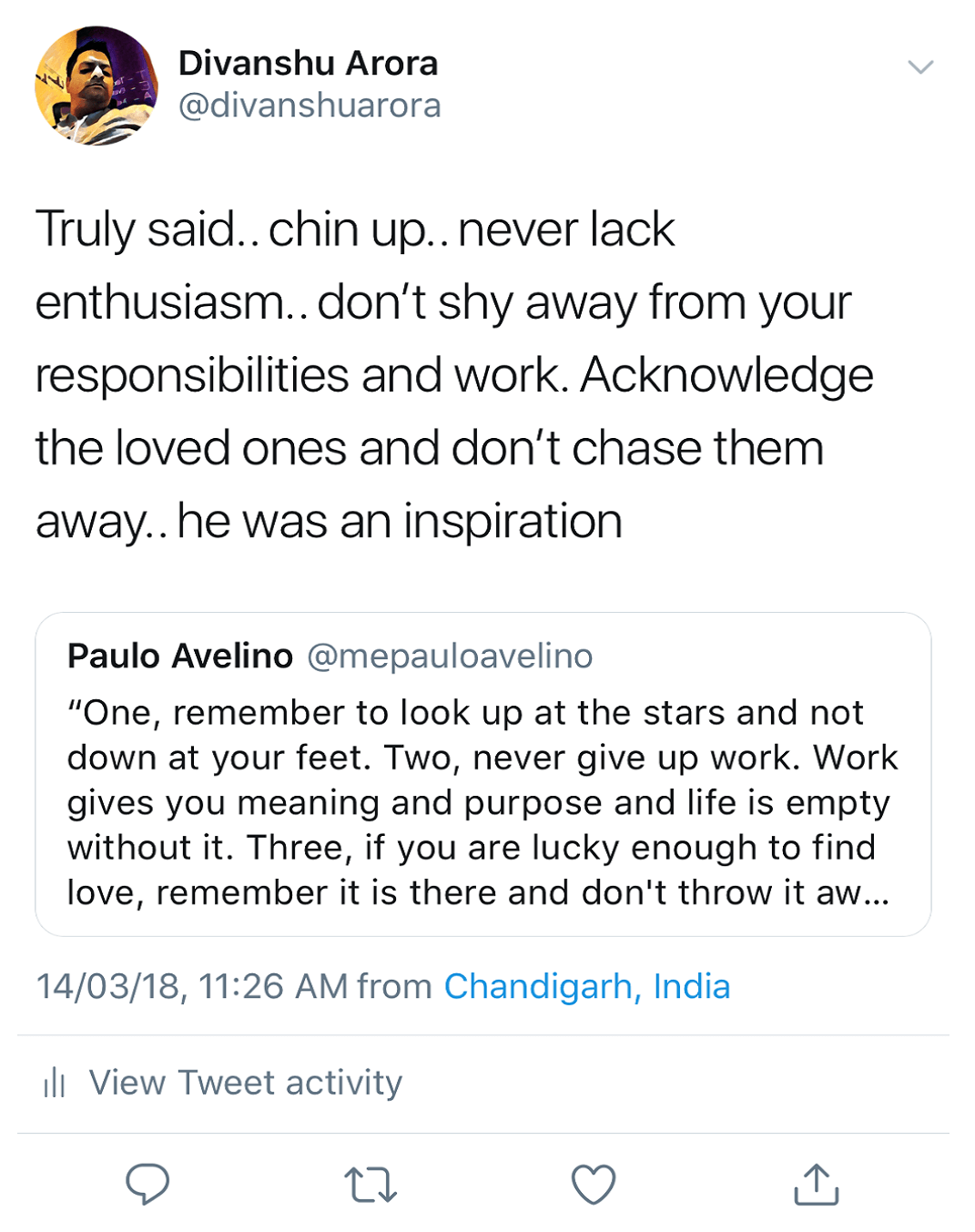Click the word 'from' before the location

(395, 986)
